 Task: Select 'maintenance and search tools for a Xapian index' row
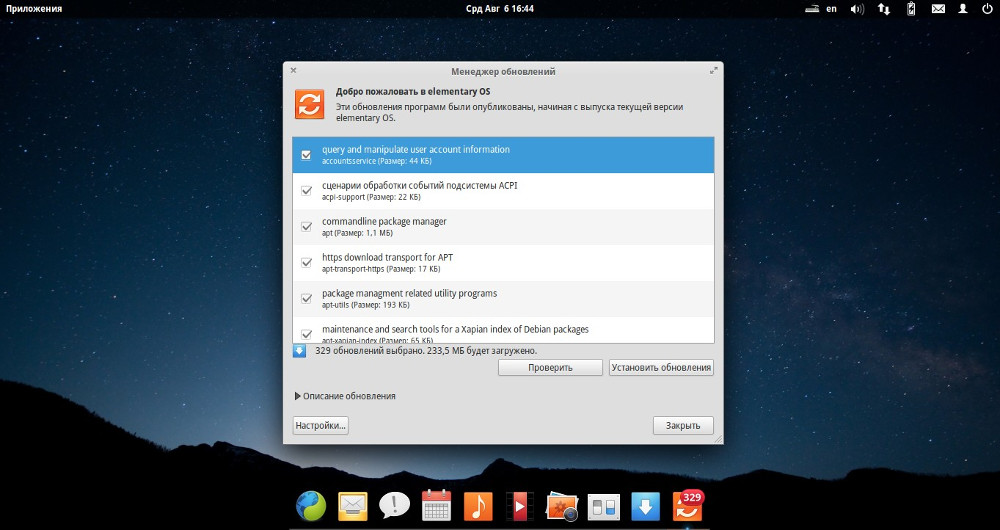pyautogui.click(x=503, y=330)
